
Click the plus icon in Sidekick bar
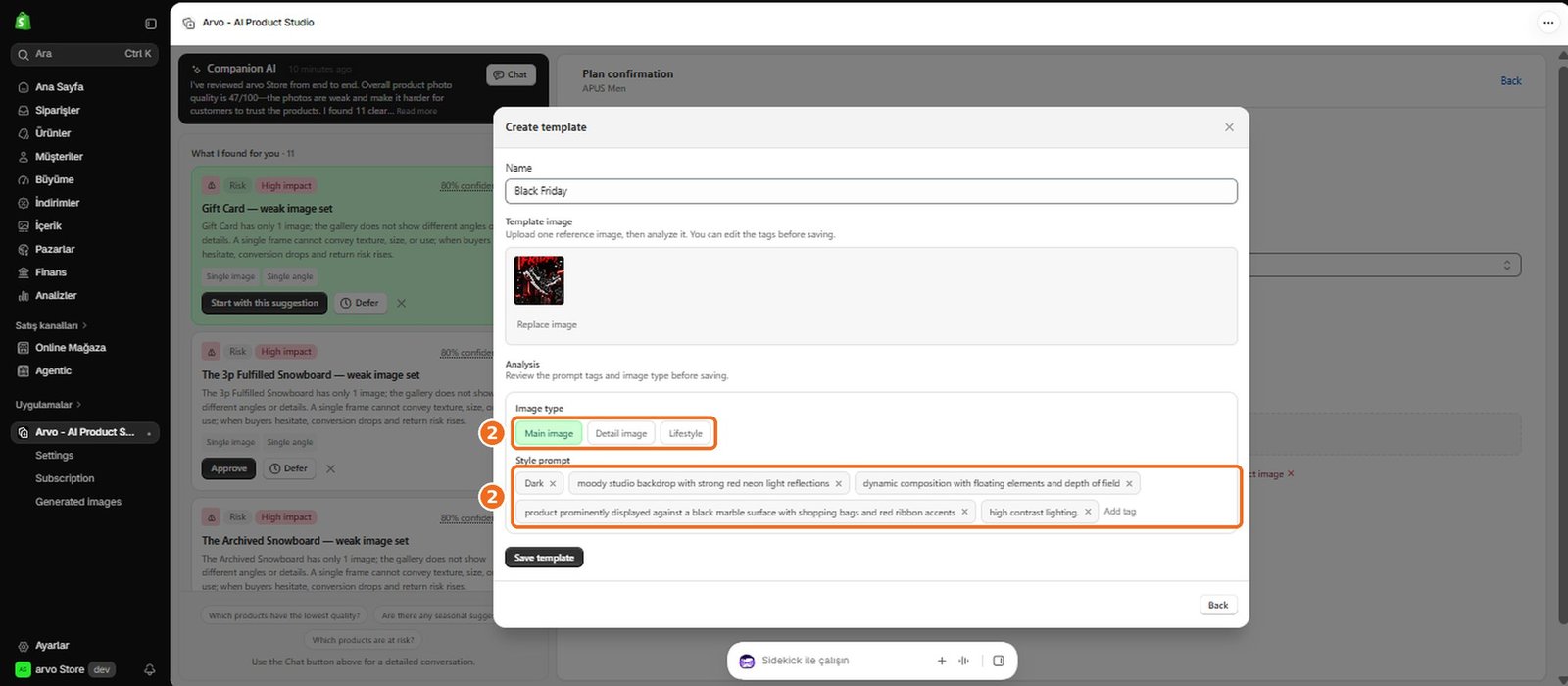(942, 661)
